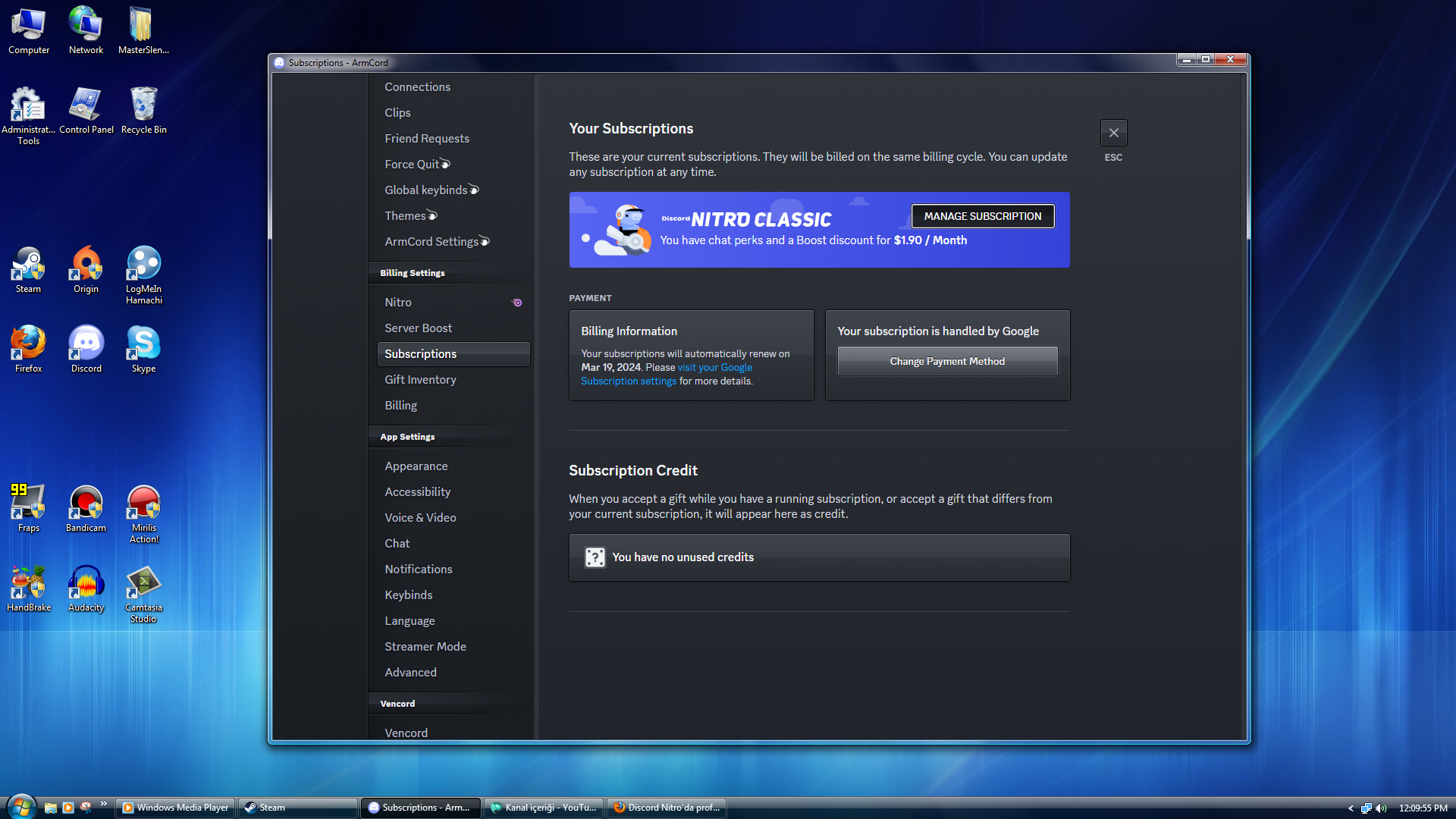This screenshot has width=1456, height=819.
Task: Click the Nitro badge icon in sidebar
Action: [x=517, y=303]
